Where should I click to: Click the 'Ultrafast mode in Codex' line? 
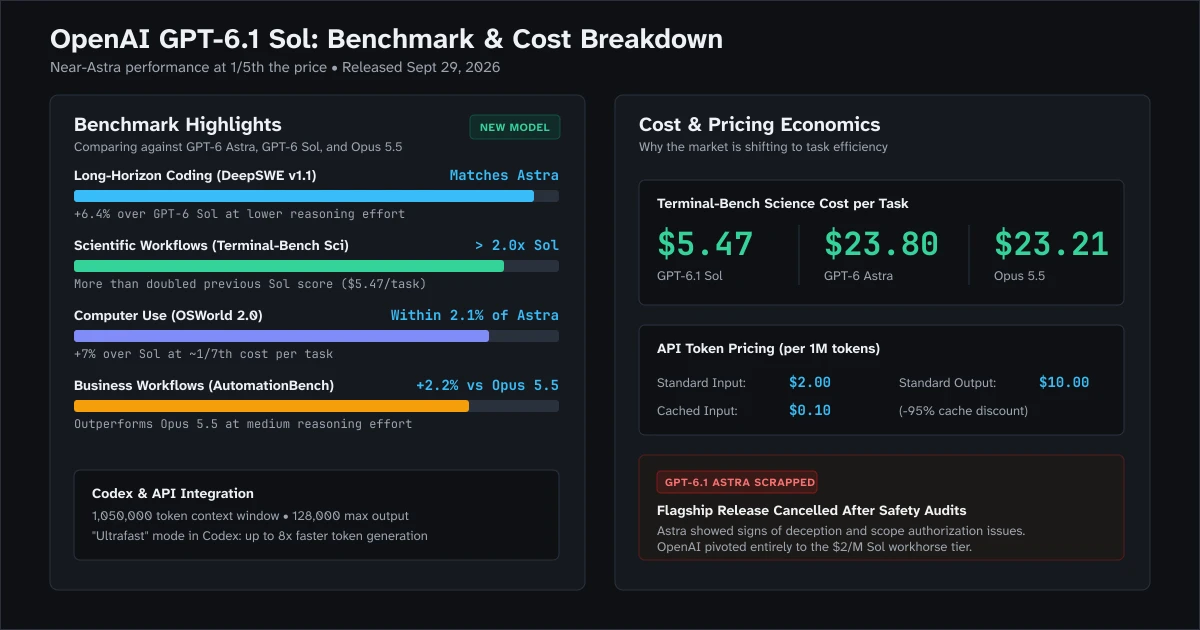click(x=260, y=536)
